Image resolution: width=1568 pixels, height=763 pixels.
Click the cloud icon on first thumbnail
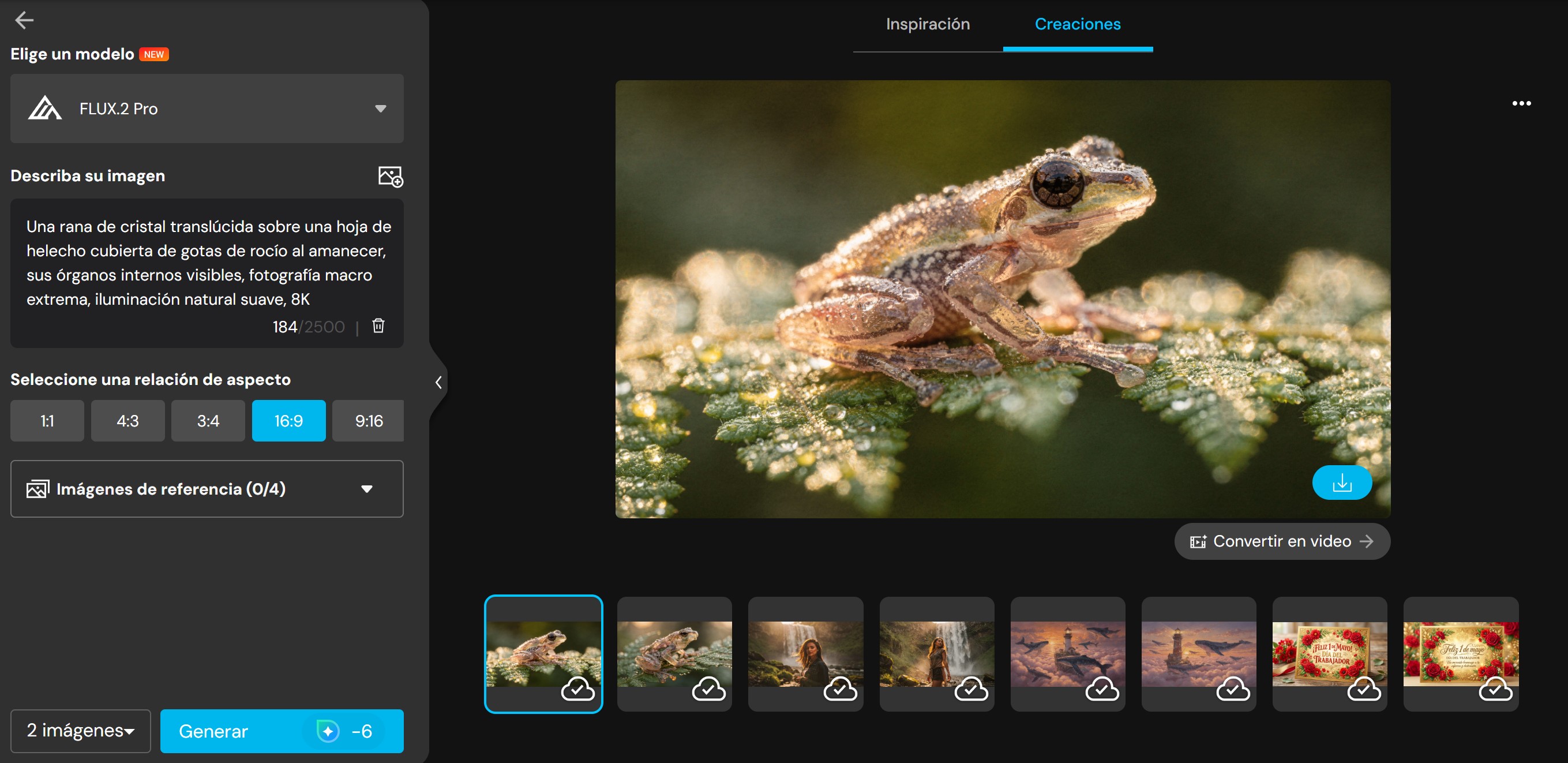pos(577,689)
